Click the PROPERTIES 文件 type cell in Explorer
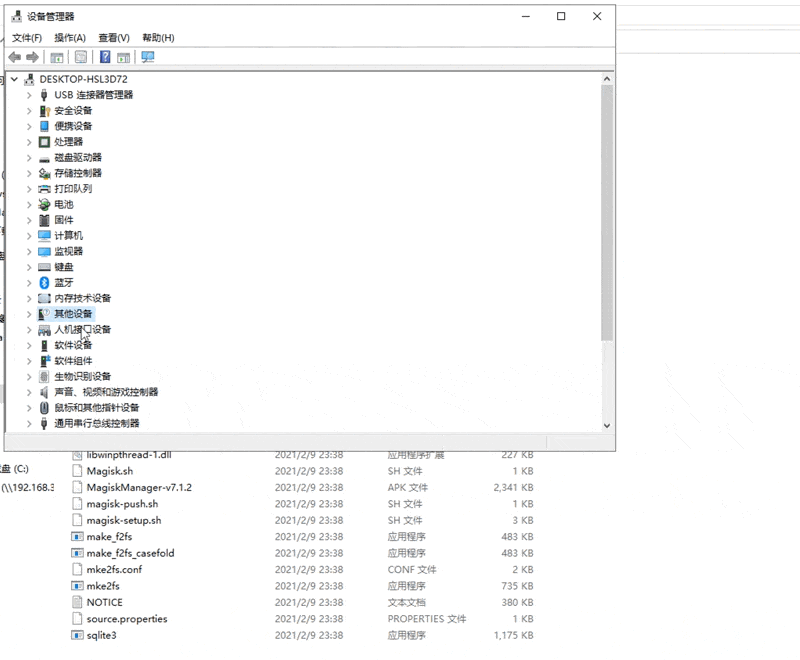Screen dimensions: 800x660 pos(427,619)
